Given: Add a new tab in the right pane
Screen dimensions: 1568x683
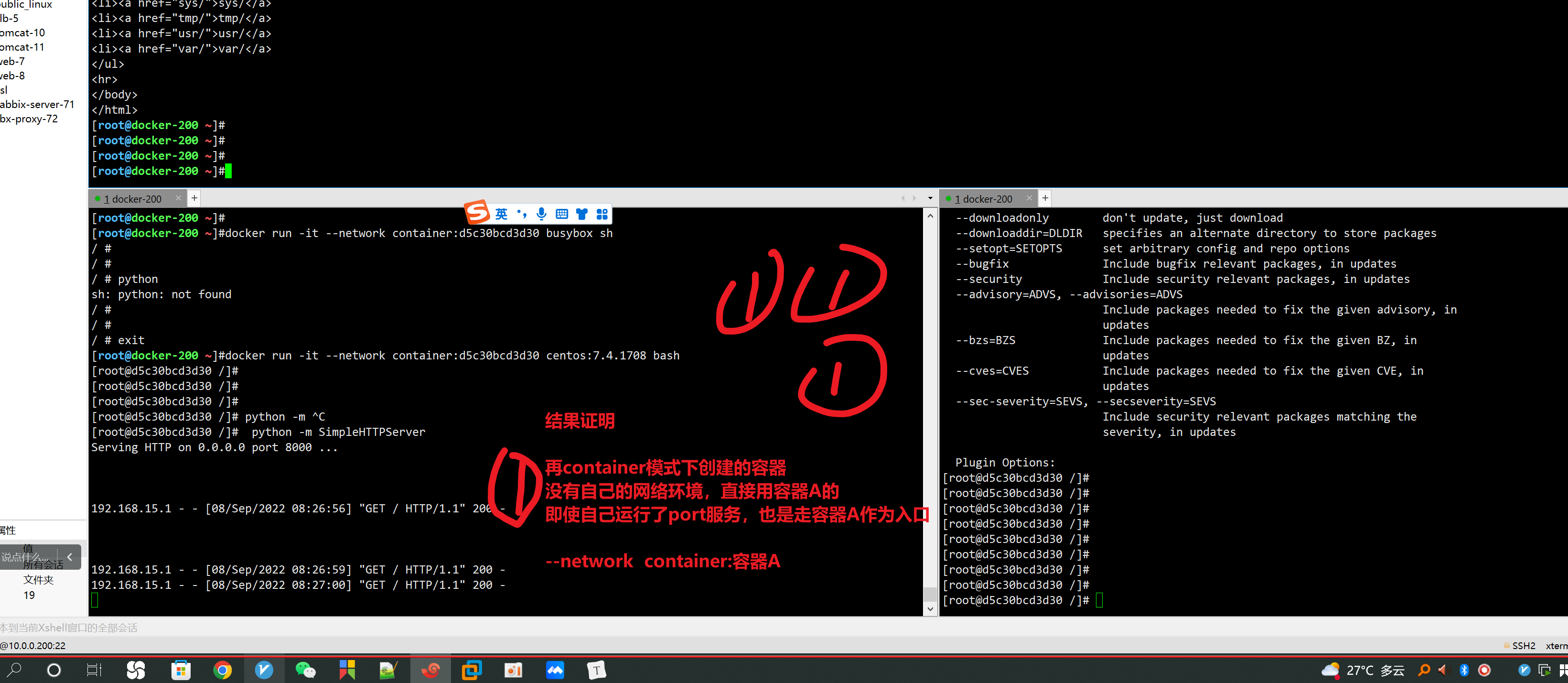Looking at the screenshot, I should click(1045, 198).
